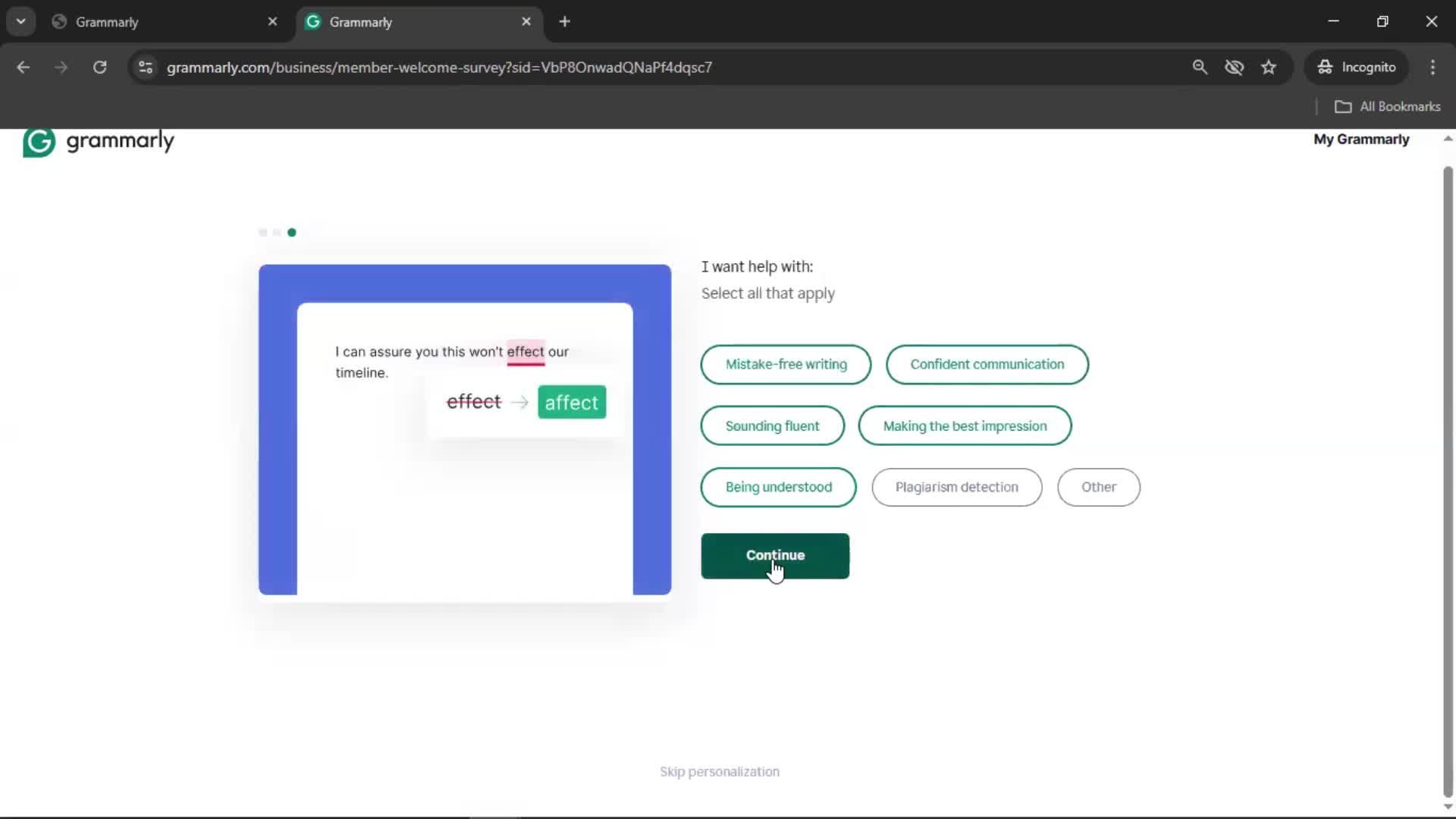
Task: Bookmark this page with star icon
Action: [1269, 67]
